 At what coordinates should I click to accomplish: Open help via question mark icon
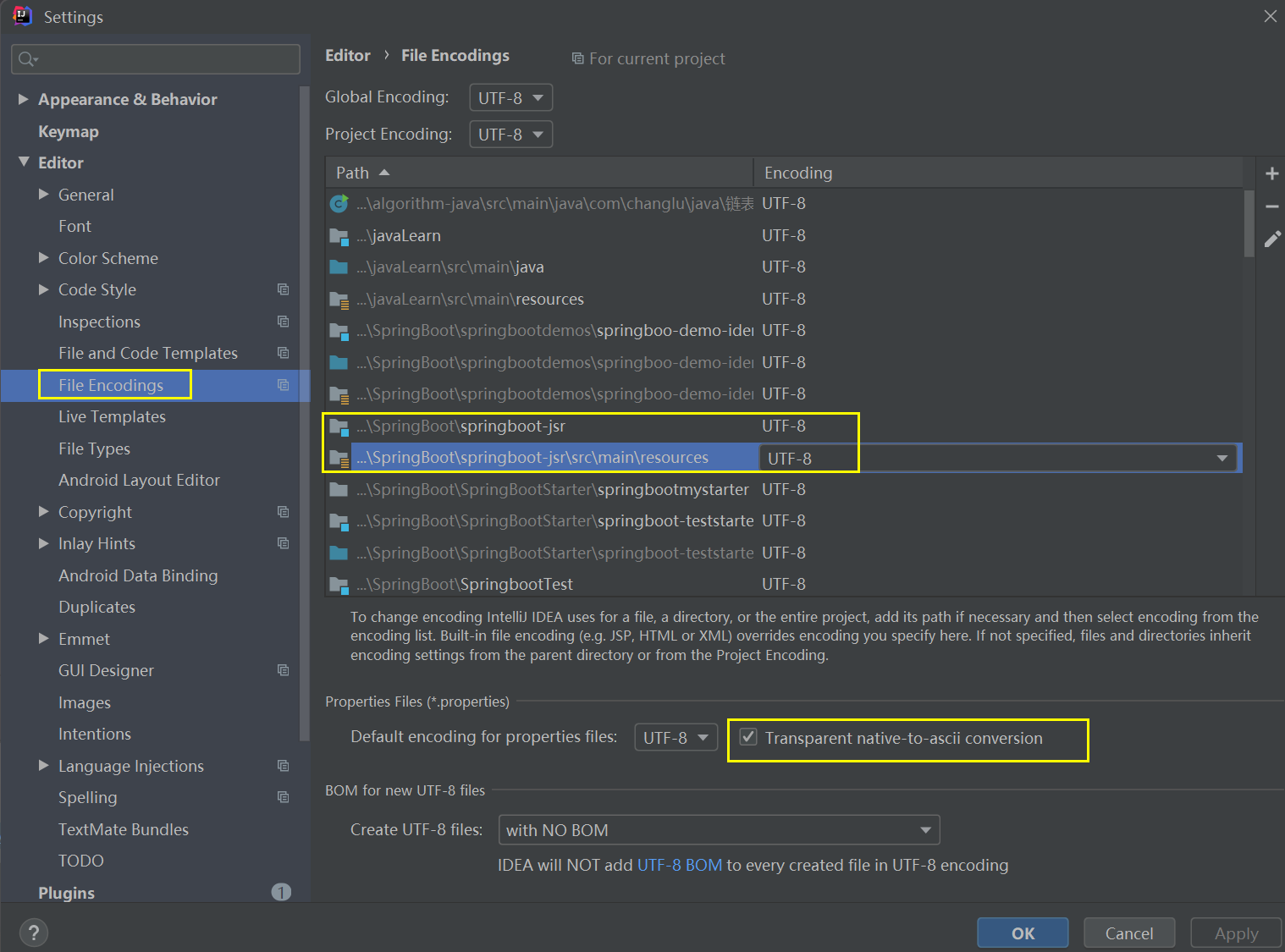pos(33,933)
